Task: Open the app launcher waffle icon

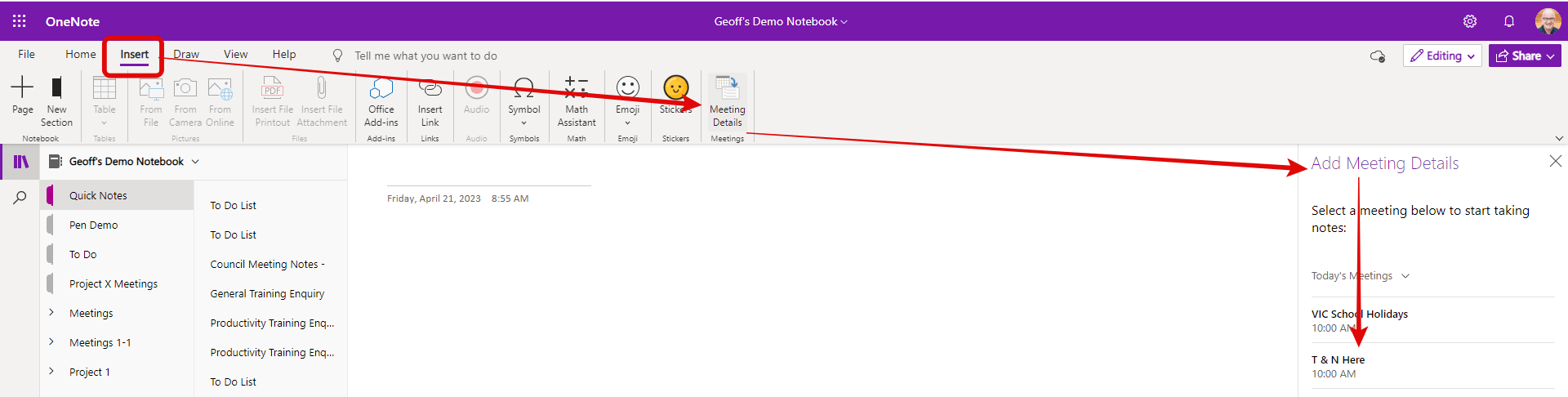Action: coord(20,21)
